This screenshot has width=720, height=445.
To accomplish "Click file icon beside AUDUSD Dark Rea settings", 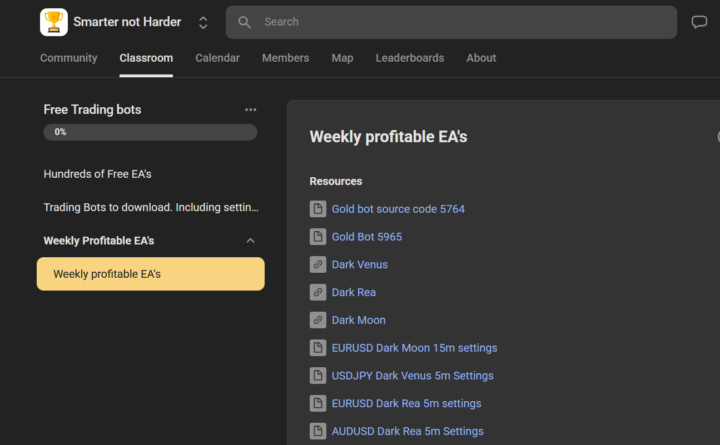I will [318, 431].
